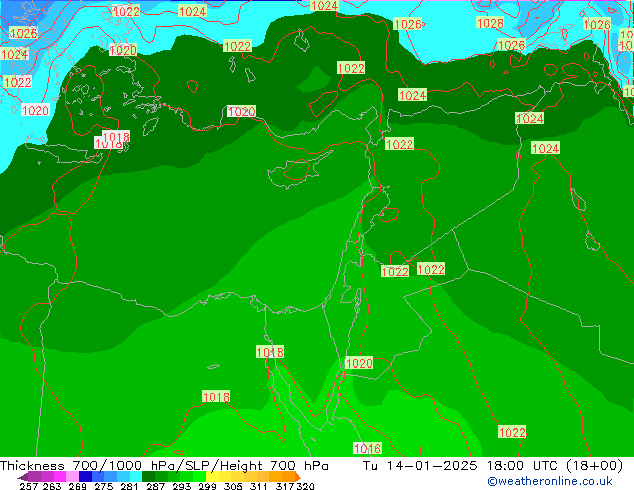
Task: Click the legend value '281'
Action: tap(129, 486)
